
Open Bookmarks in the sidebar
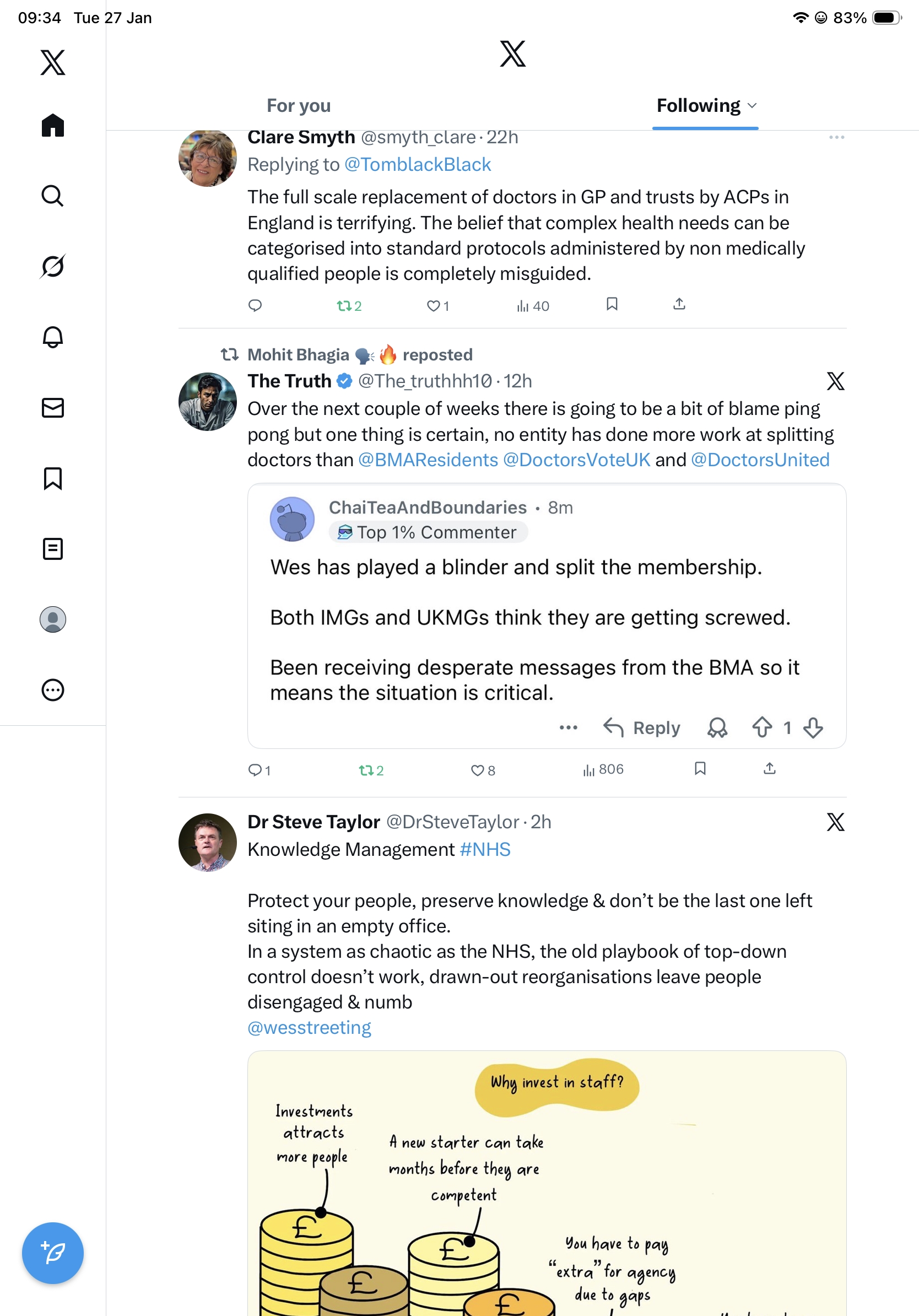53,478
